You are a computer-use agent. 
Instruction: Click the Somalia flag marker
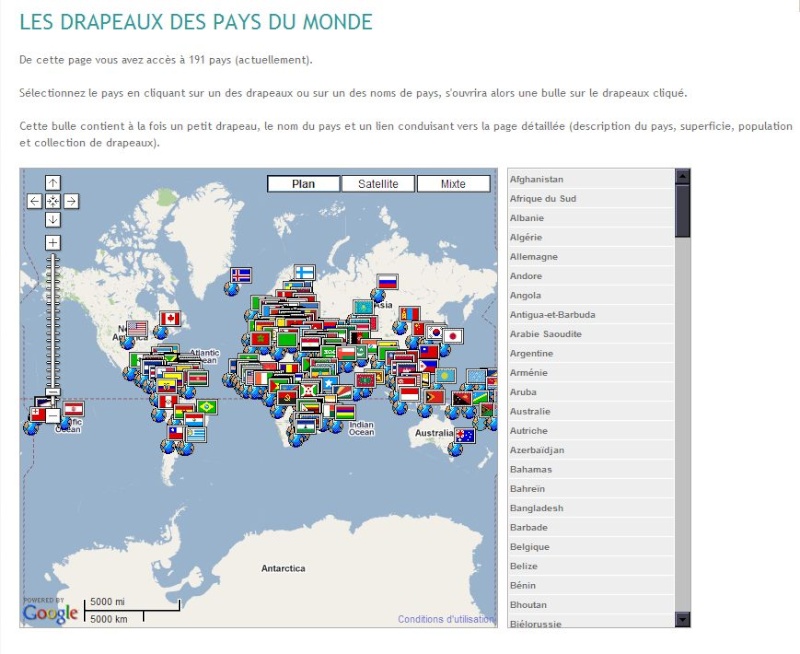[328, 383]
